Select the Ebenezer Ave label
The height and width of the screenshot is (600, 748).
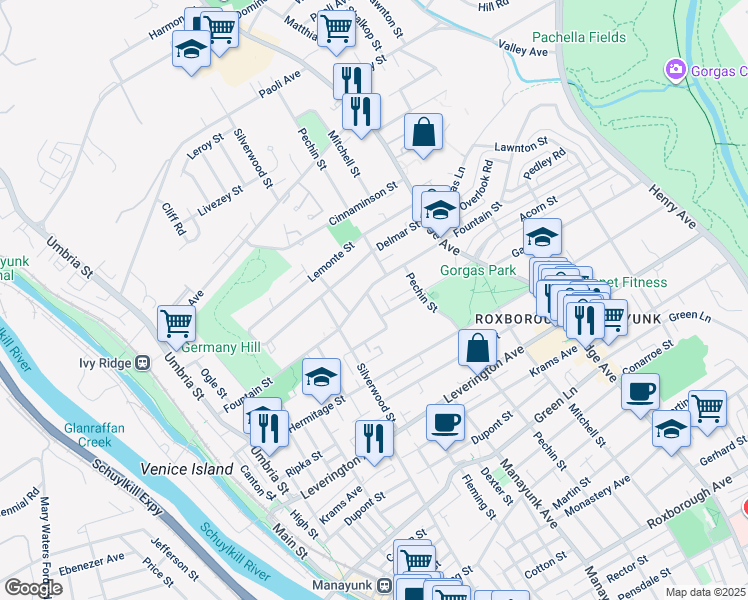pos(92,564)
